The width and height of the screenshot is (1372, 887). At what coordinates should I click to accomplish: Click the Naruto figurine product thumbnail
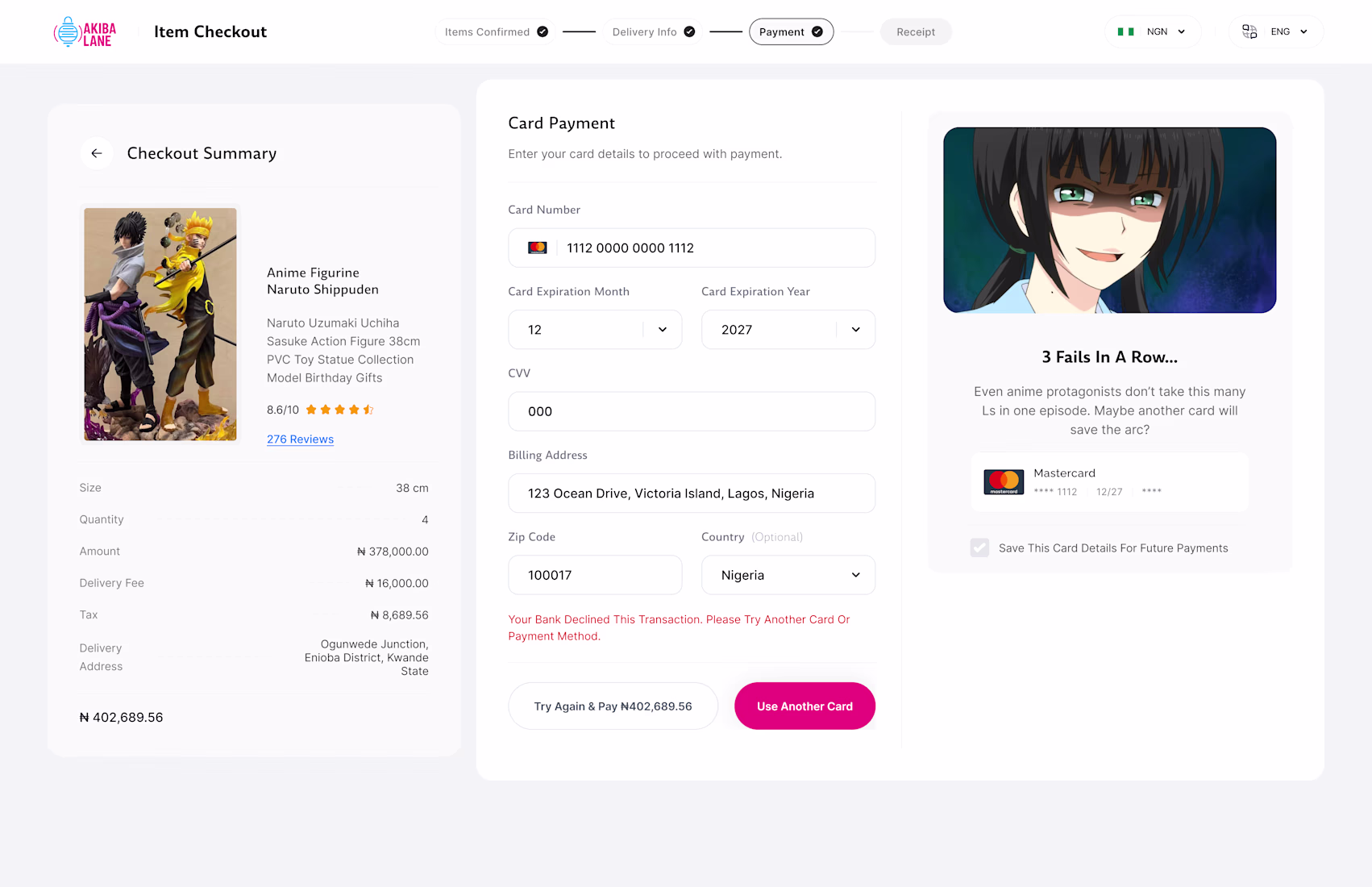[160, 324]
